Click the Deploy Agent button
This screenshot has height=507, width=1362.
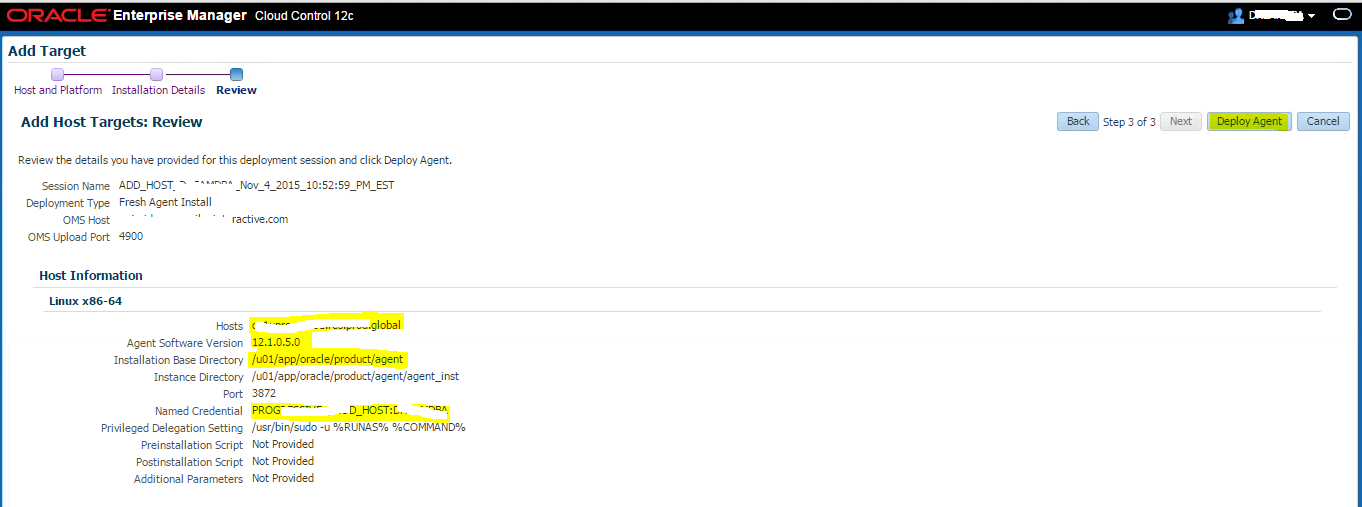coord(1249,121)
